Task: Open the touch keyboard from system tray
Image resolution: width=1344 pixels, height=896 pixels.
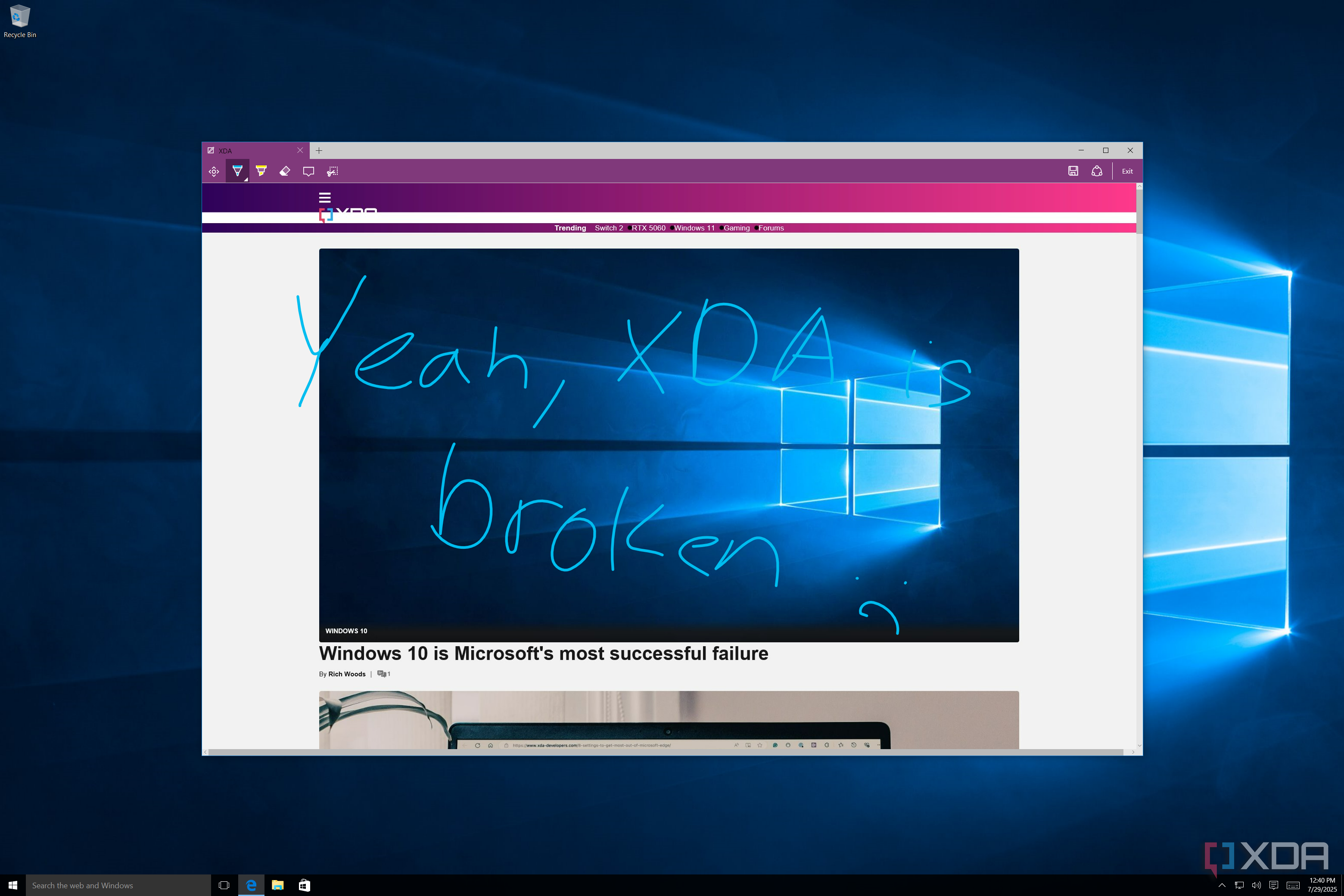Action: (x=1293, y=886)
